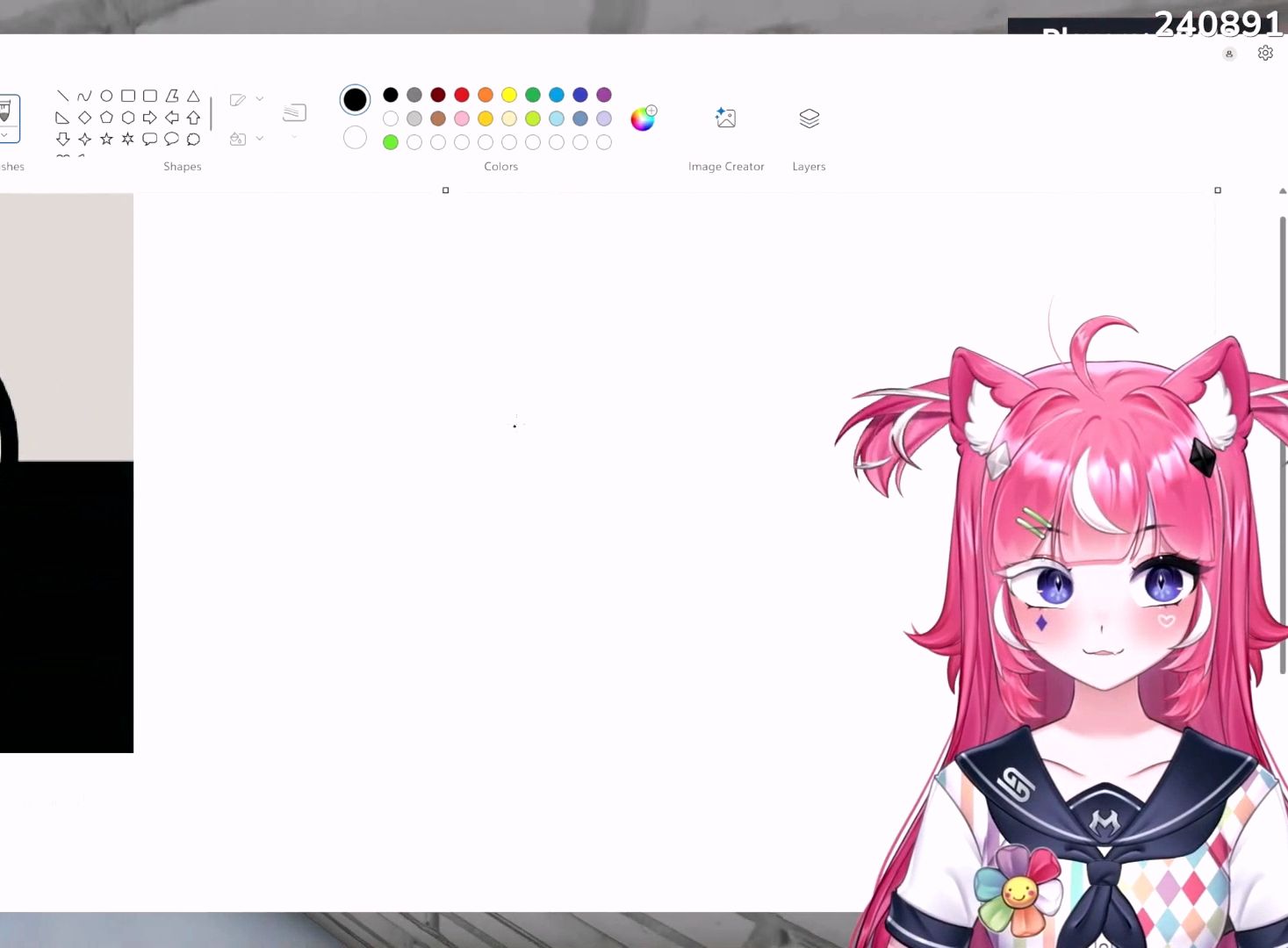
Task: Click the canvas vertical scrollbar
Action: (1283, 445)
